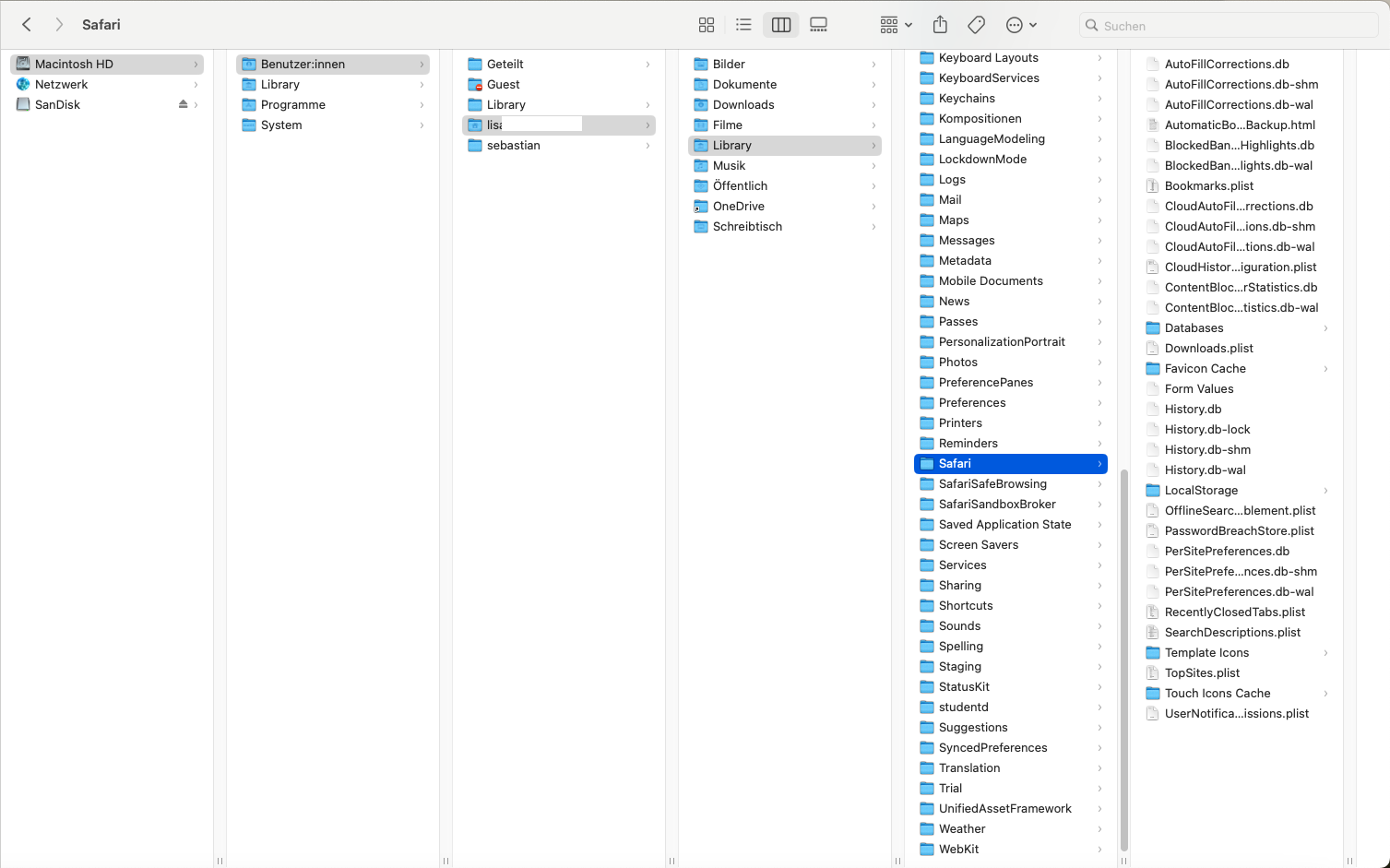This screenshot has width=1390, height=868.
Task: Select the SearchDescriptions.plist file name
Action: 1232,632
